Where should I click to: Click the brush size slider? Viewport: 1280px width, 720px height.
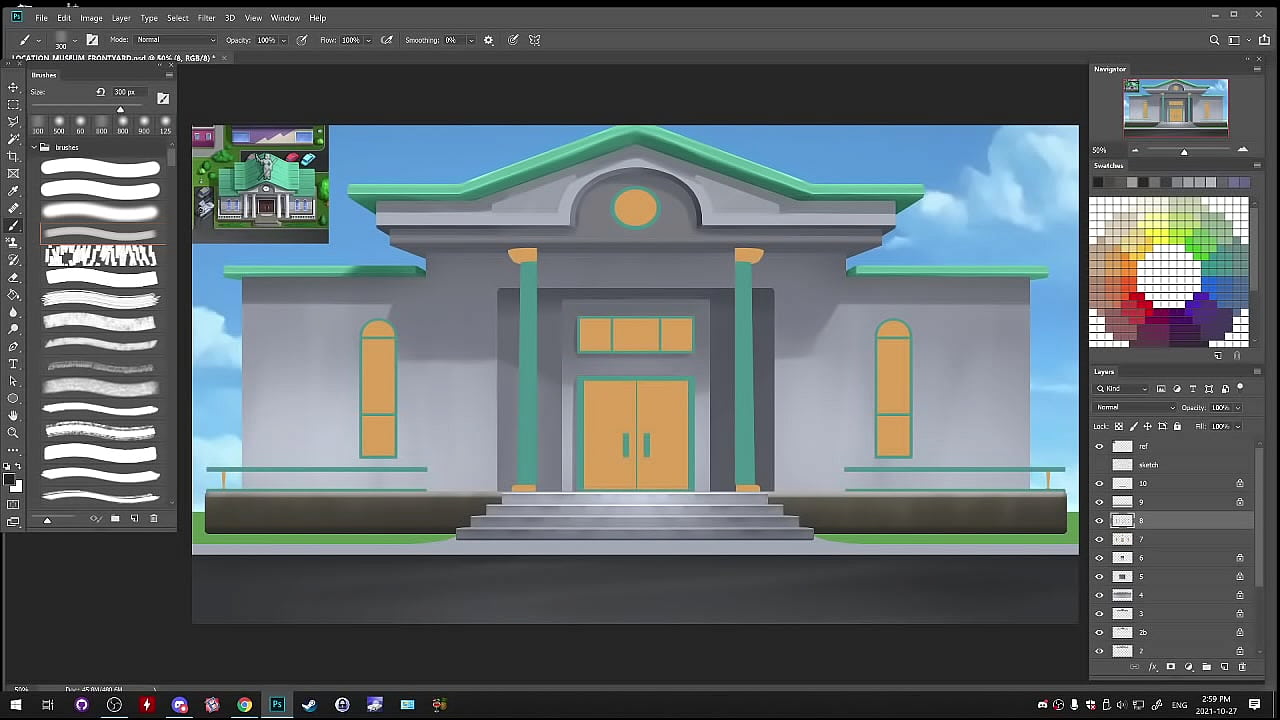[121, 110]
